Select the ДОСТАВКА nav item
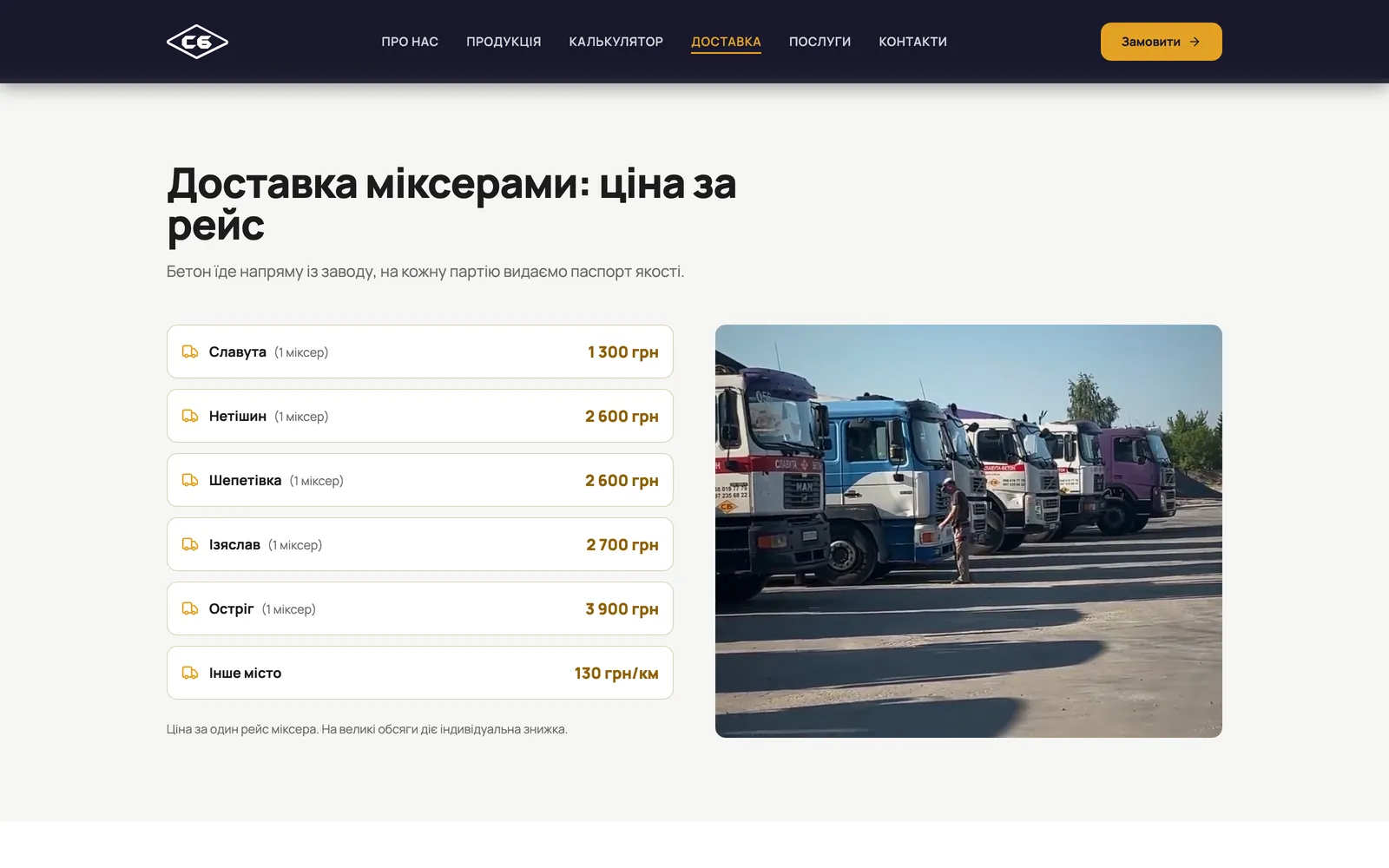This screenshot has width=1389, height=868. 726,42
